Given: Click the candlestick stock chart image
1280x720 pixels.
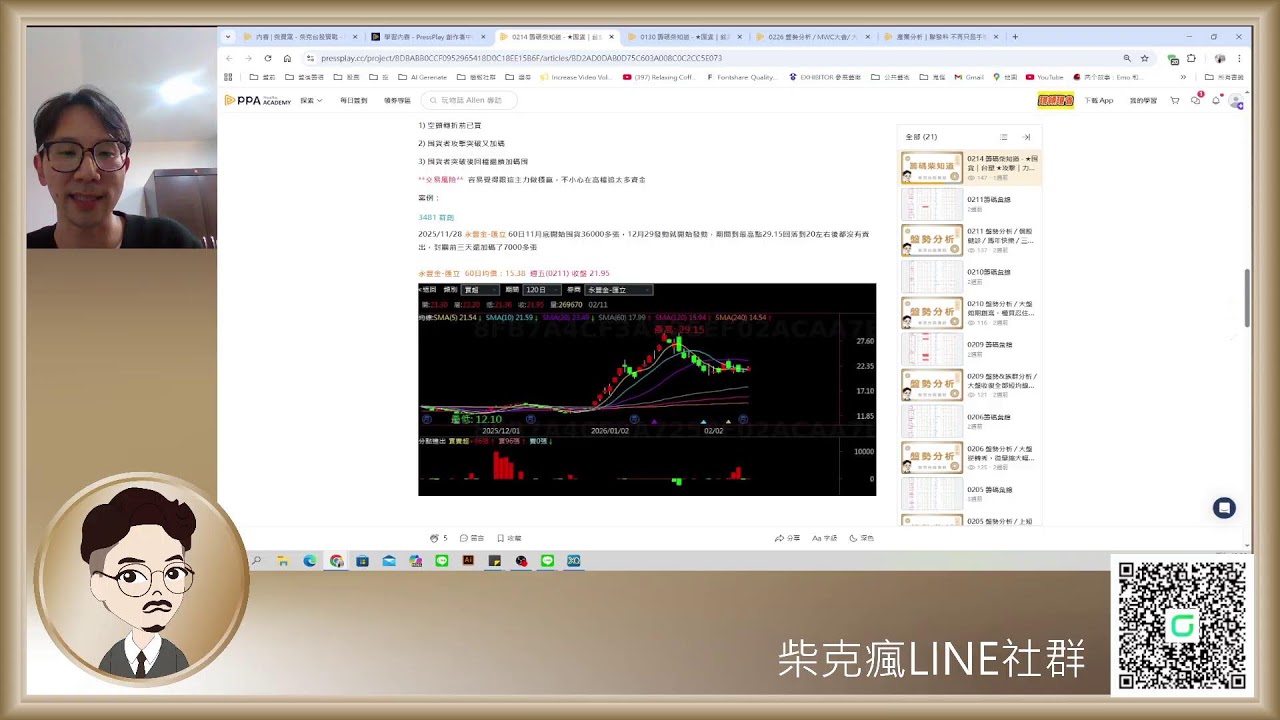Looking at the screenshot, I should 647,389.
